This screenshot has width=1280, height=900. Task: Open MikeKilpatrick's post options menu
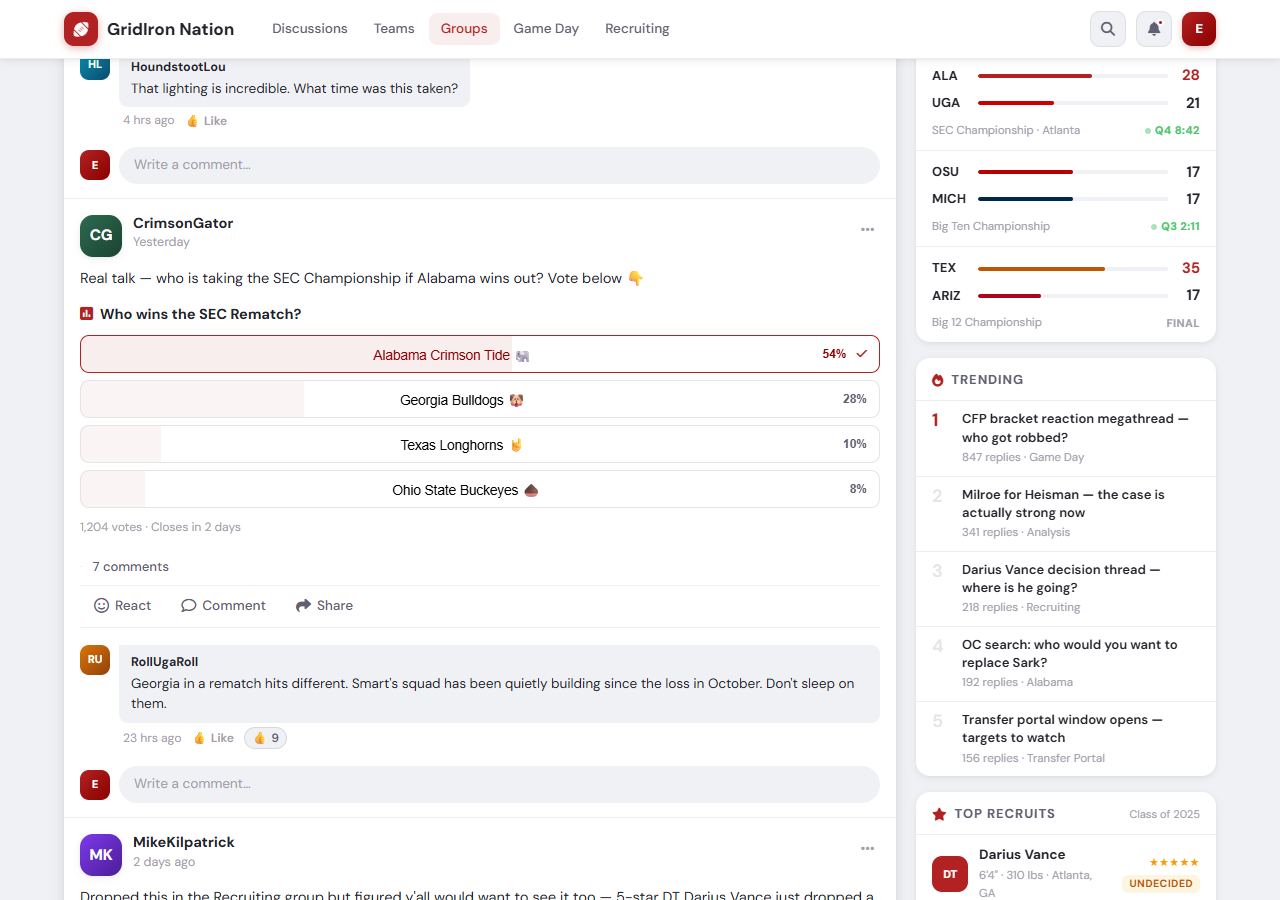tap(868, 849)
